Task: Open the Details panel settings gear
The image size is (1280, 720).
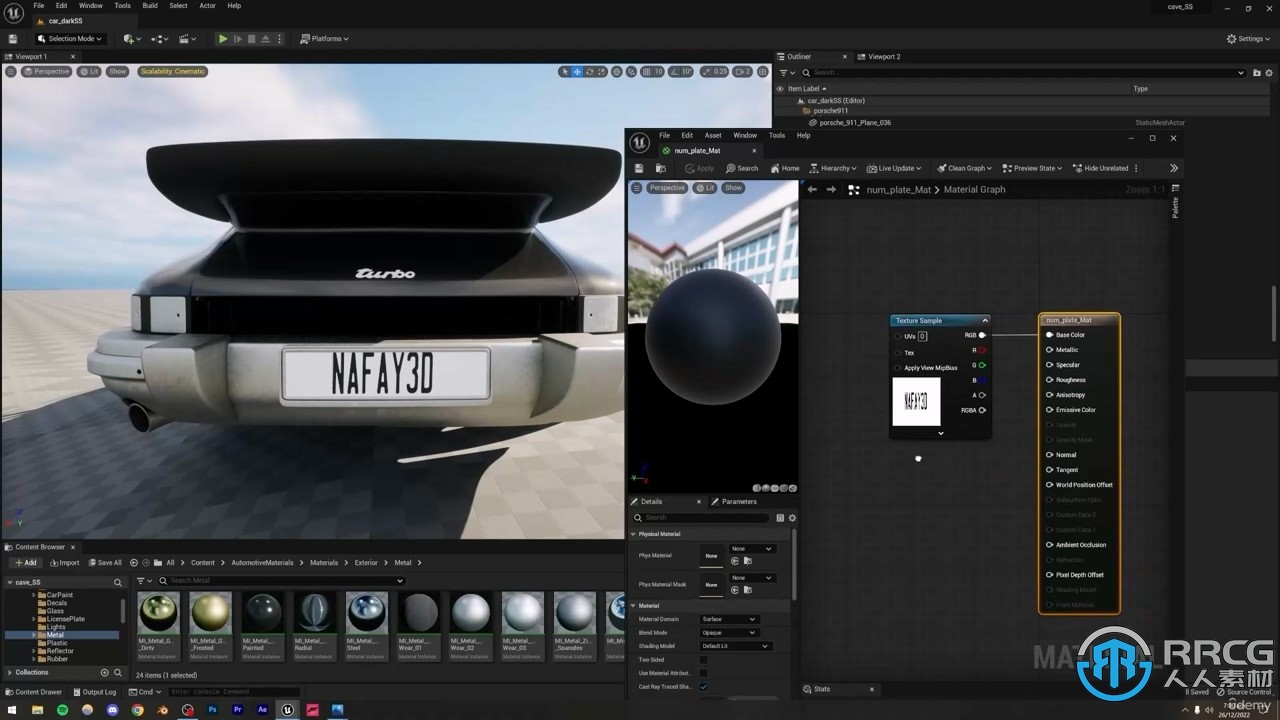Action: 792,518
